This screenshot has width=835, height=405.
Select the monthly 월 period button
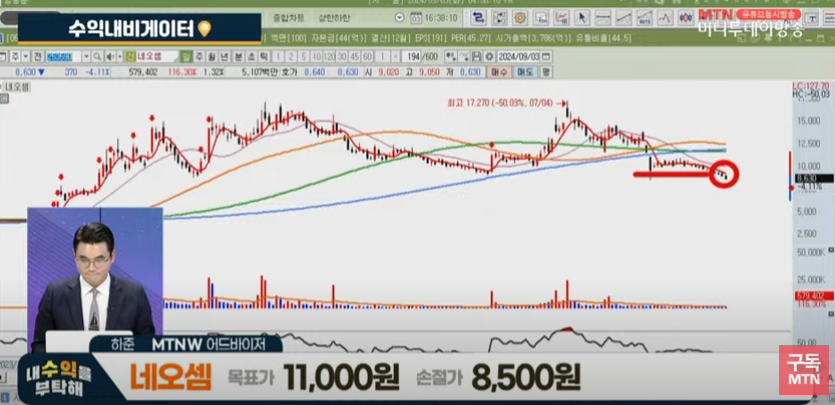(x=211, y=56)
